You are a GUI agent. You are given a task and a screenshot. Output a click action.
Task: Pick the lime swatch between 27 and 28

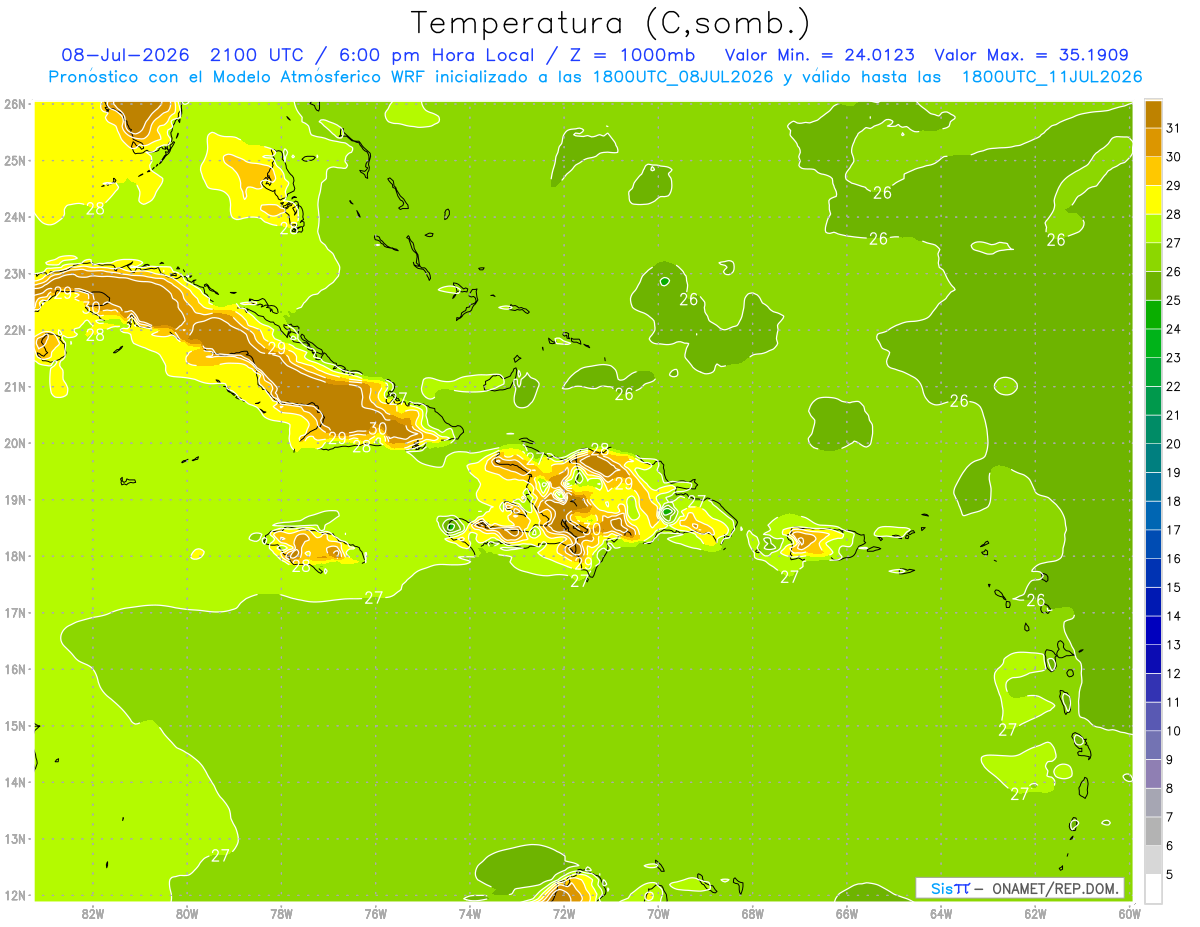[x=1153, y=229]
